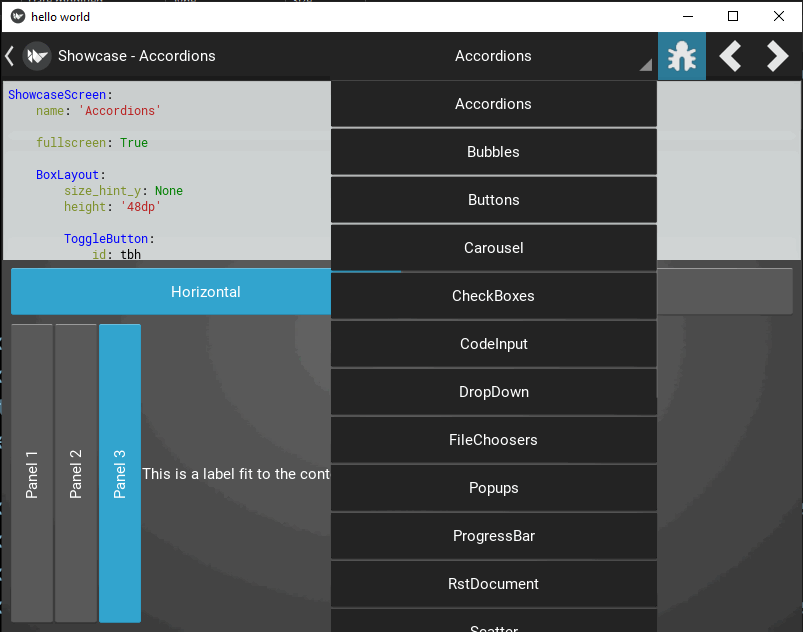This screenshot has height=632, width=803.
Task: Click the 'size_hint_y: None' code line
Action: tap(123, 191)
